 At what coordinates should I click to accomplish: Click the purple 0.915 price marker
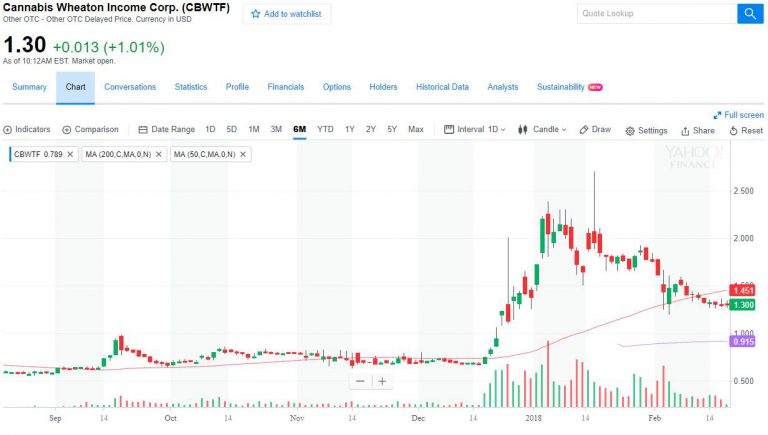click(743, 341)
